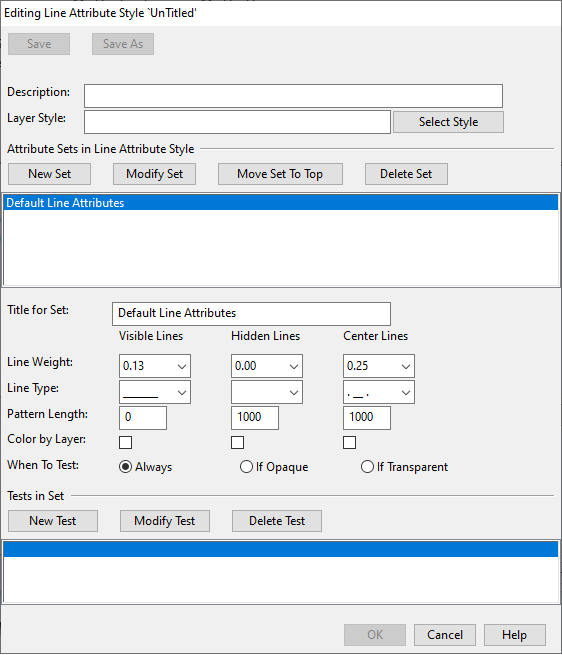The height and width of the screenshot is (655, 562).
Task: Click the Delete Set button
Action: coord(406,174)
